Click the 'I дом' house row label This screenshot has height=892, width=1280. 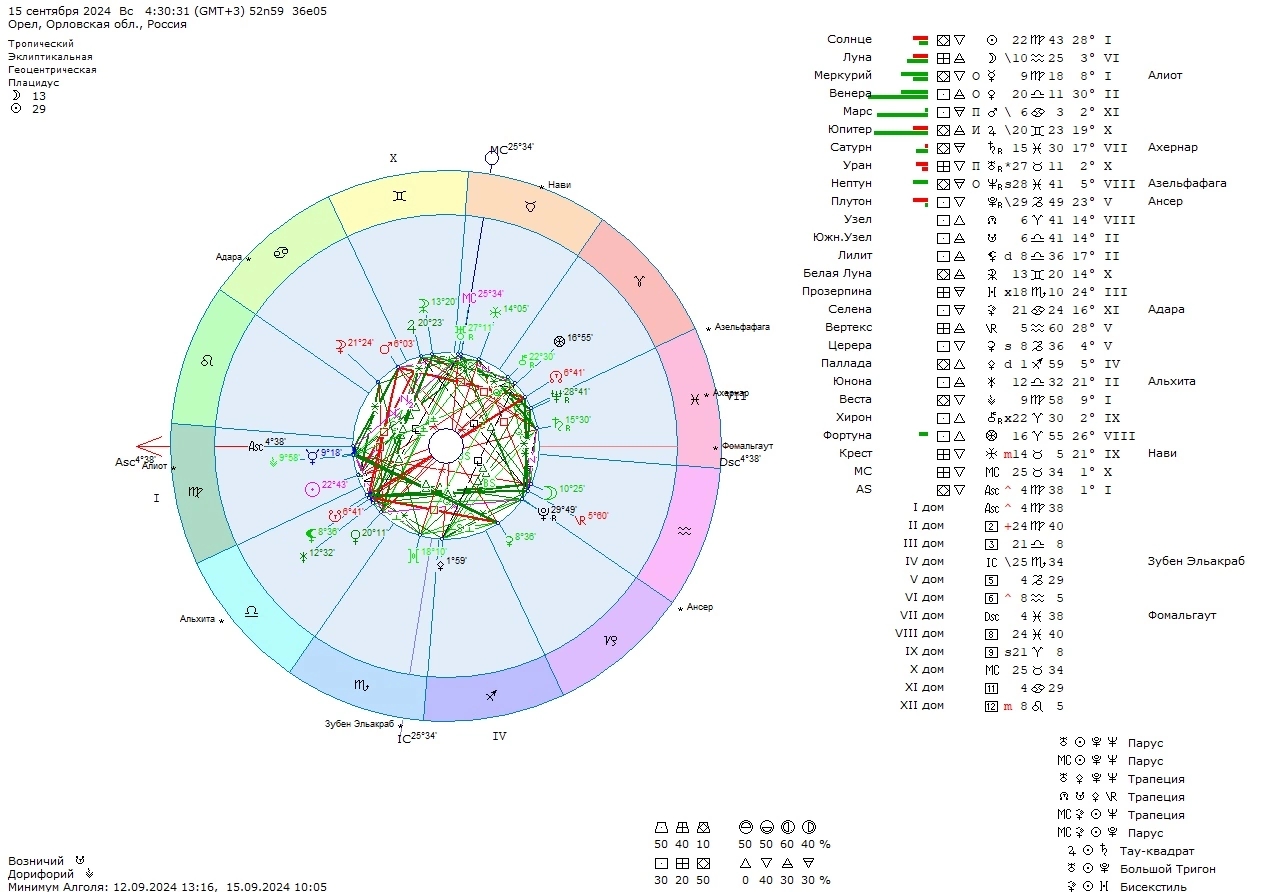pos(928,508)
